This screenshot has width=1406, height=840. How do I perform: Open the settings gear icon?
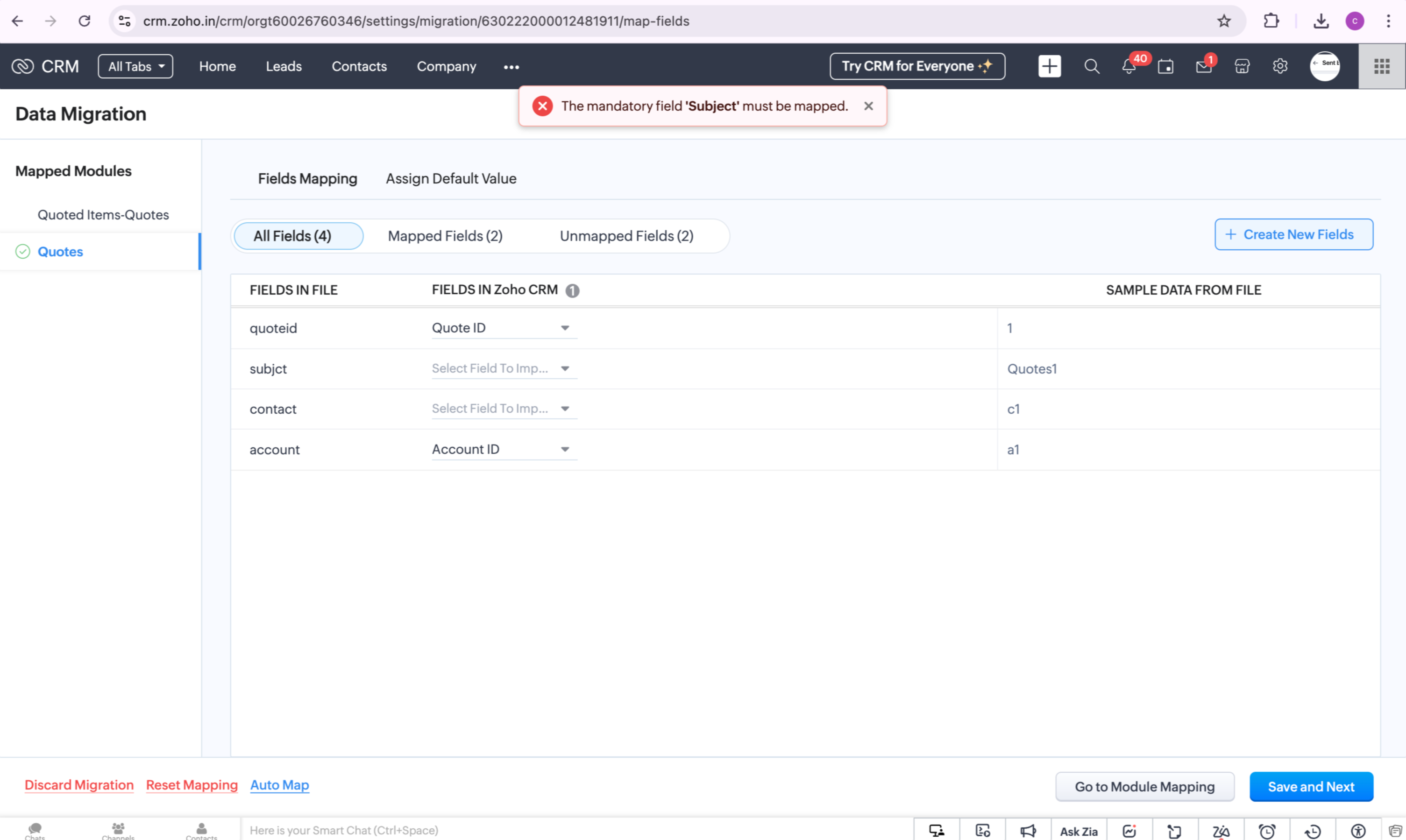click(1280, 67)
